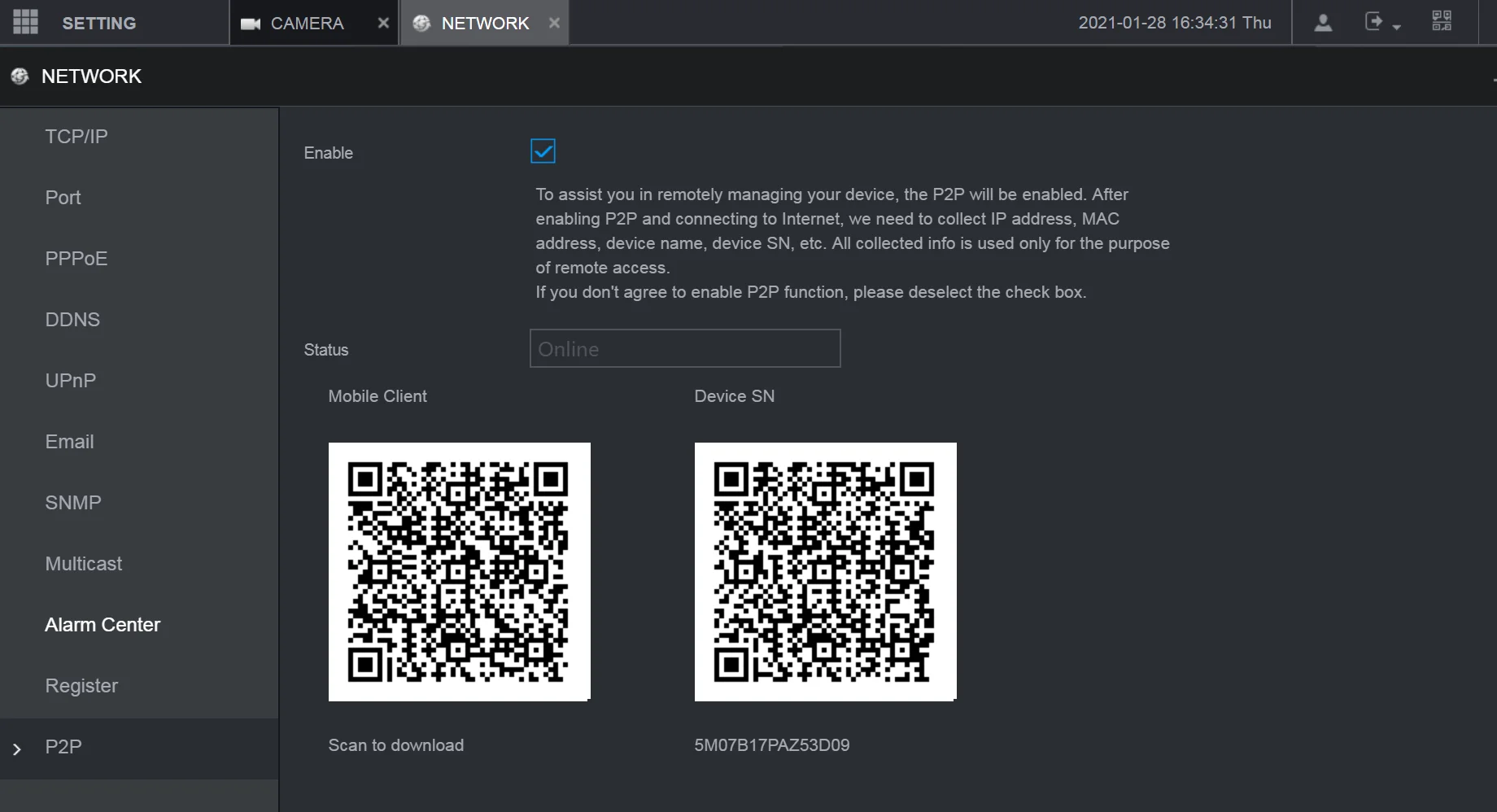The height and width of the screenshot is (812, 1497).
Task: Click the camera icon on CAMERA tab
Action: coord(250,24)
